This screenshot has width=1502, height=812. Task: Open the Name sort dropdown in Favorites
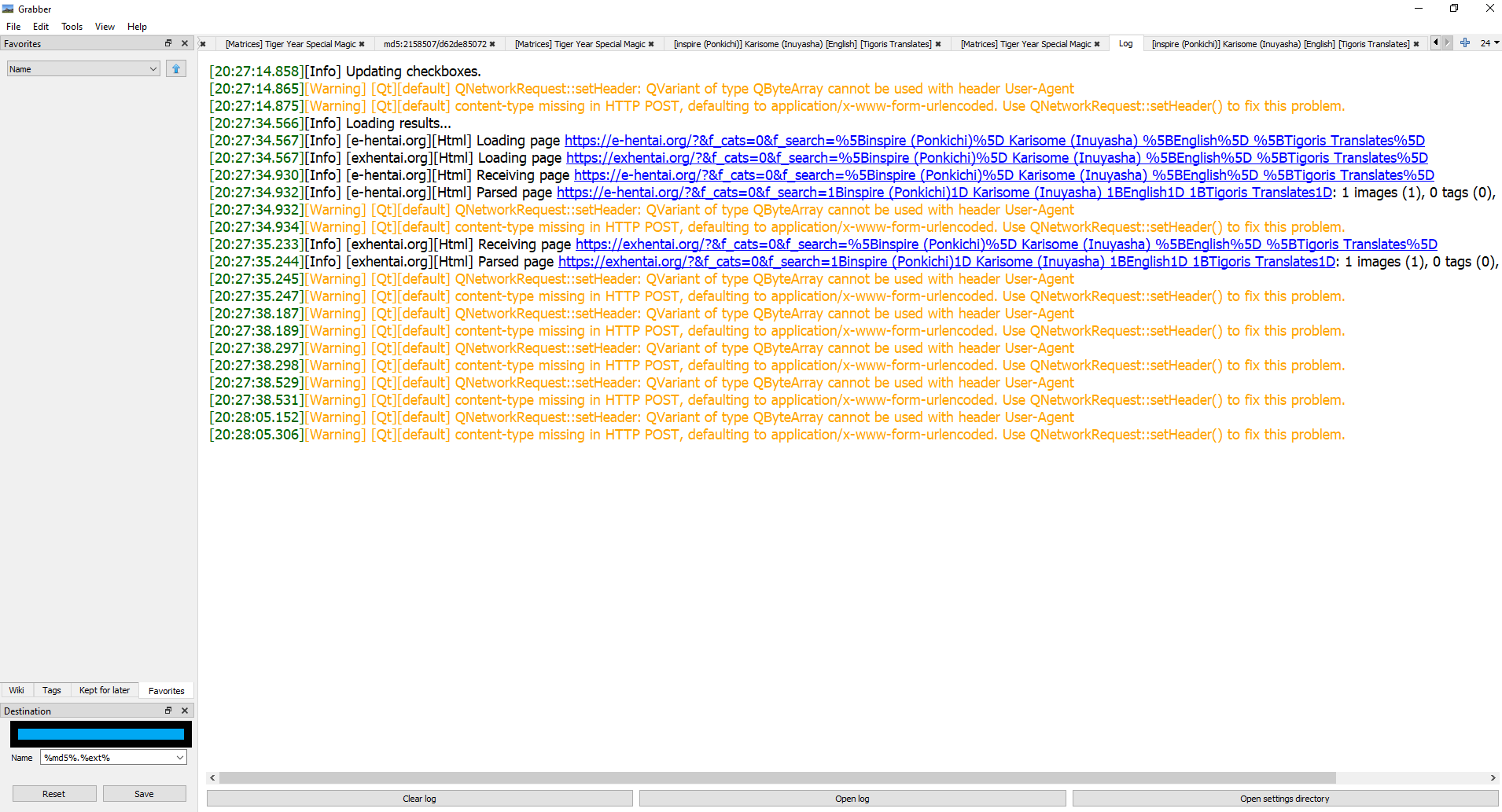pos(83,68)
